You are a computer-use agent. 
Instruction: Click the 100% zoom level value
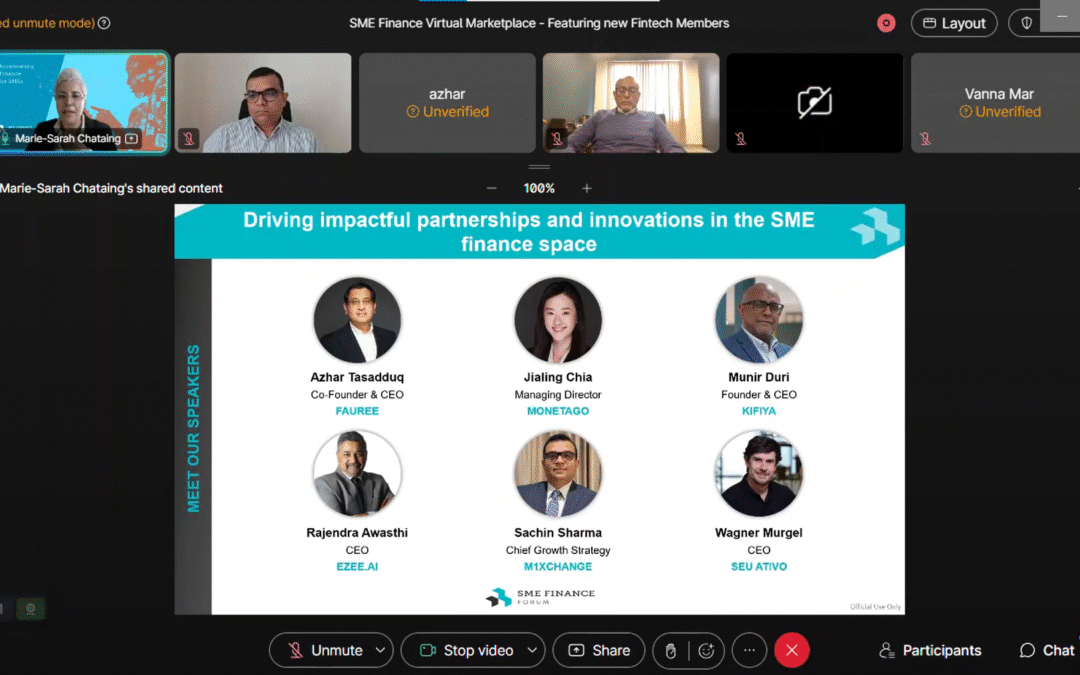pyautogui.click(x=539, y=188)
